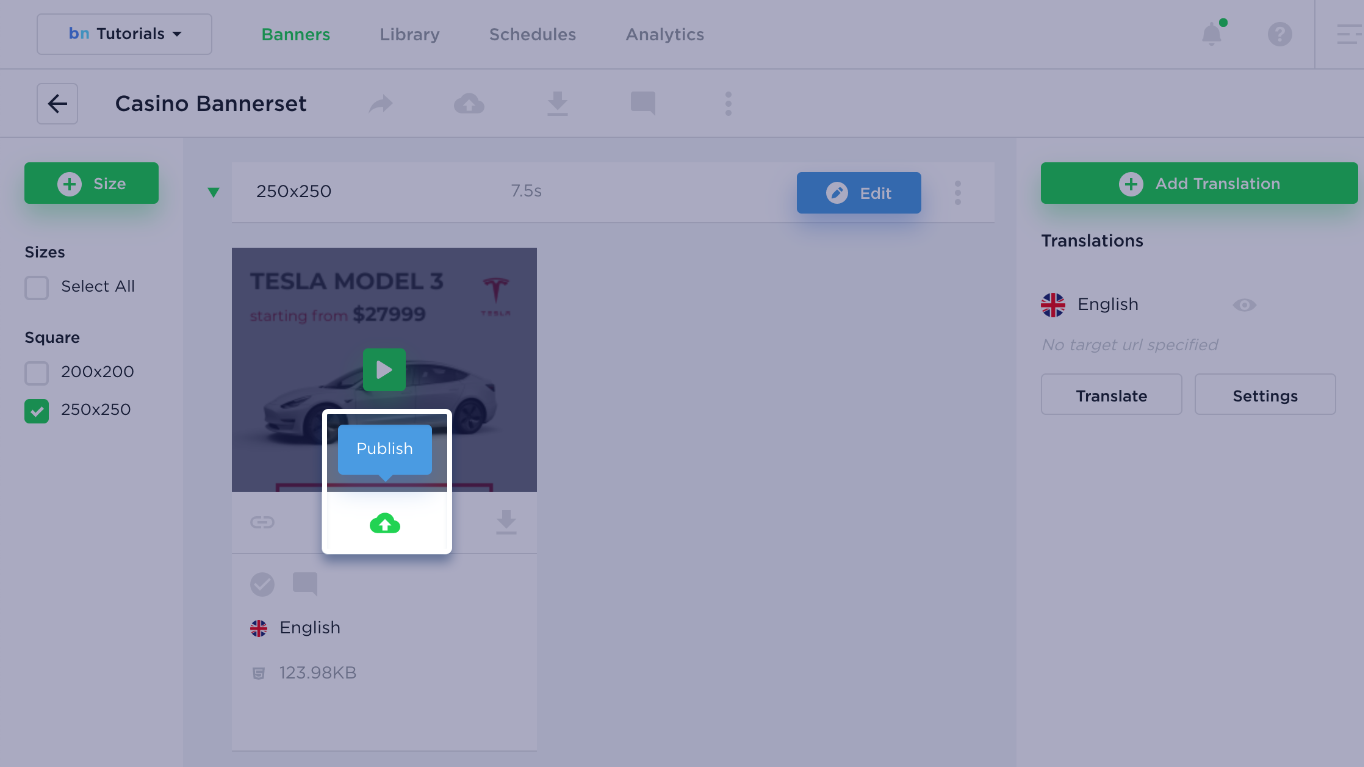This screenshot has height=767, width=1364.
Task: Click the English flag under banner card
Action: tap(259, 628)
